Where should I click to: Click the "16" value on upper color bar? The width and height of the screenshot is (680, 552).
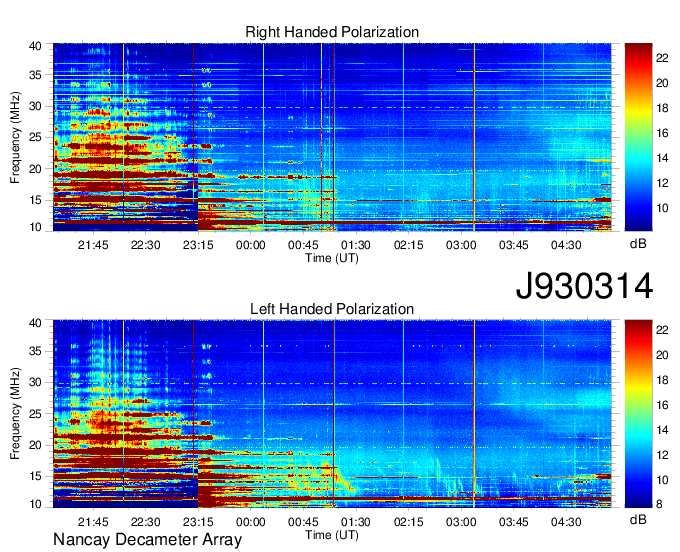click(662, 133)
